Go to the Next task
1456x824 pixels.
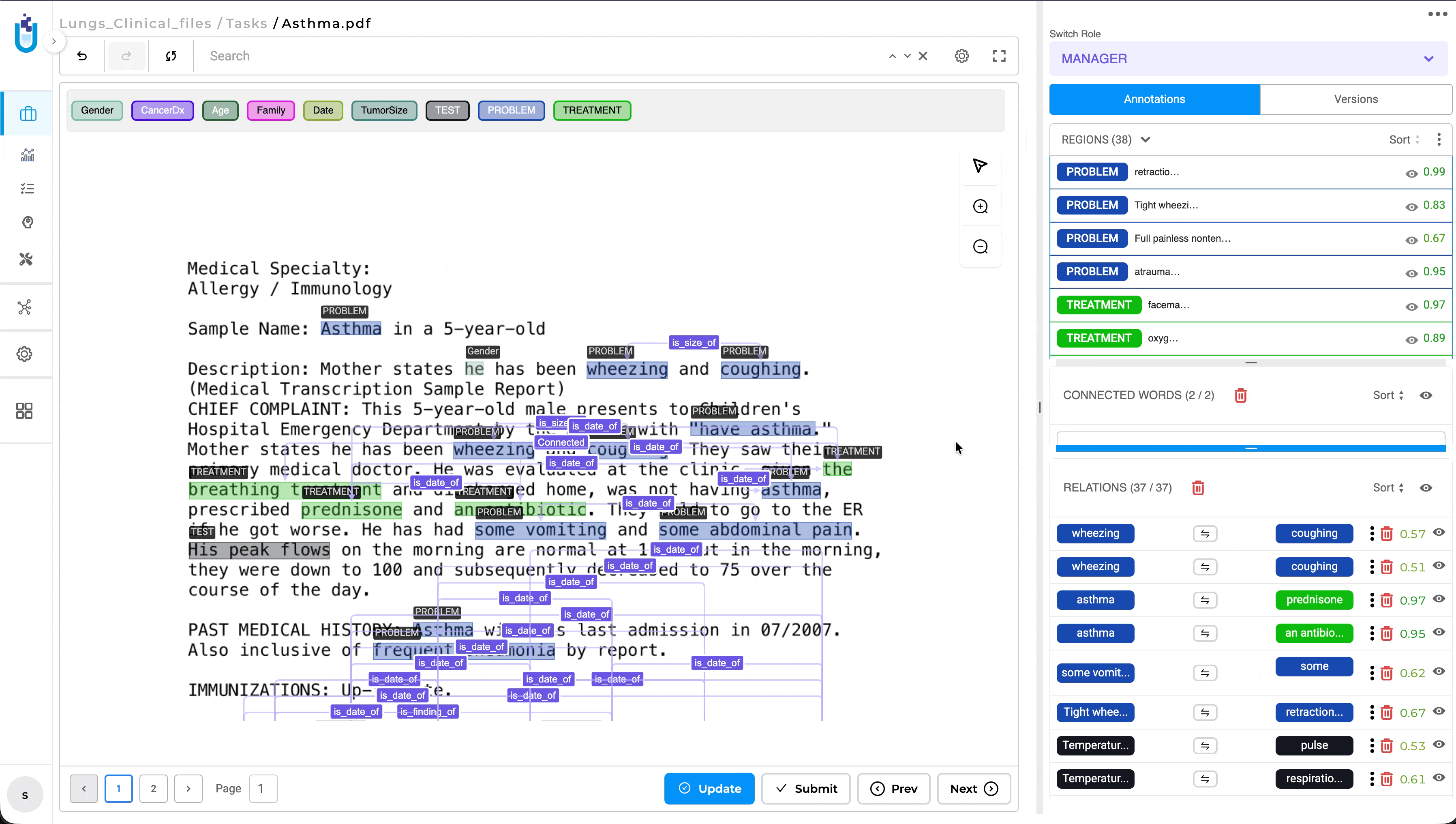click(x=974, y=788)
